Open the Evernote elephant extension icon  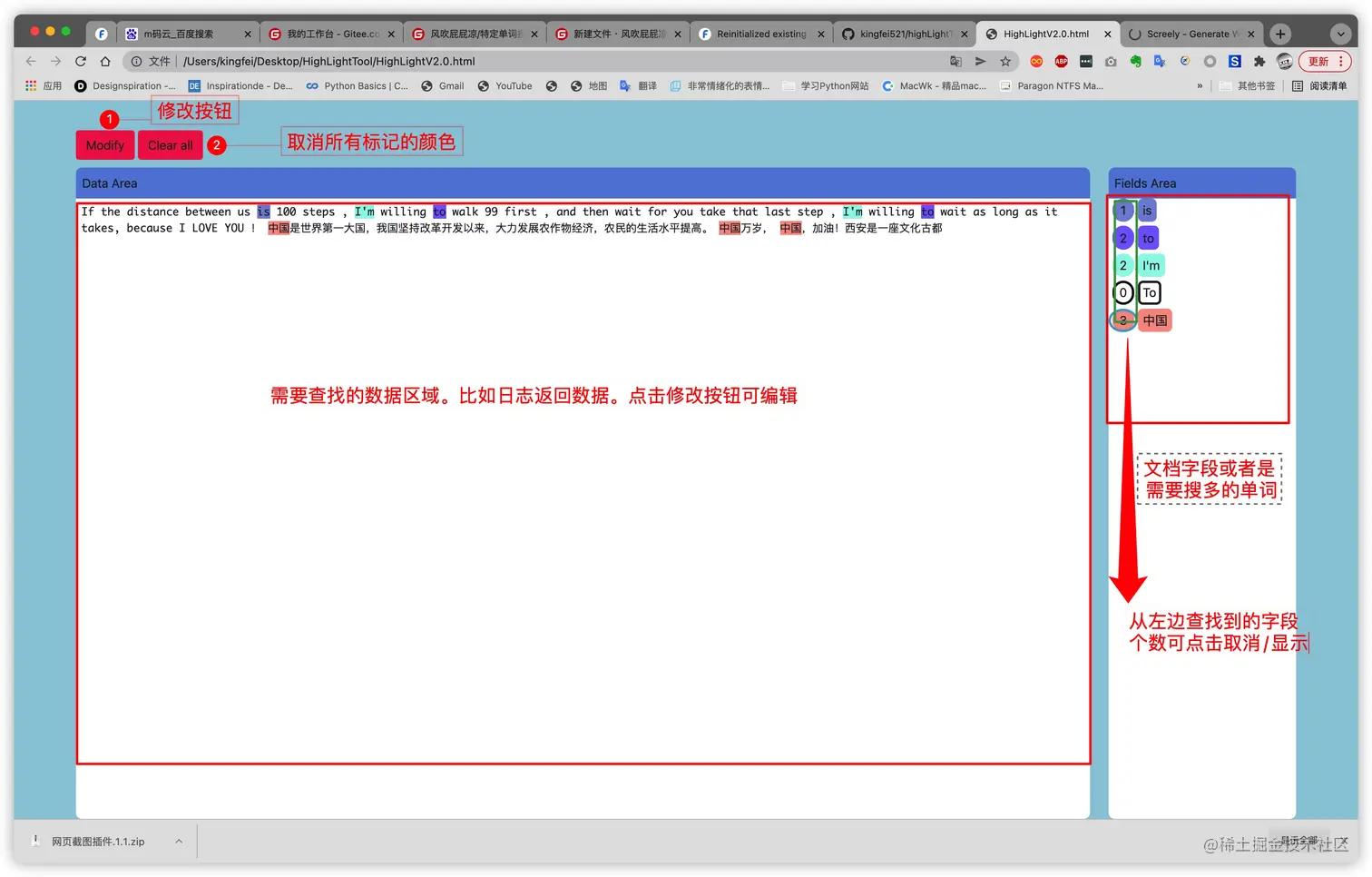pos(1135,61)
